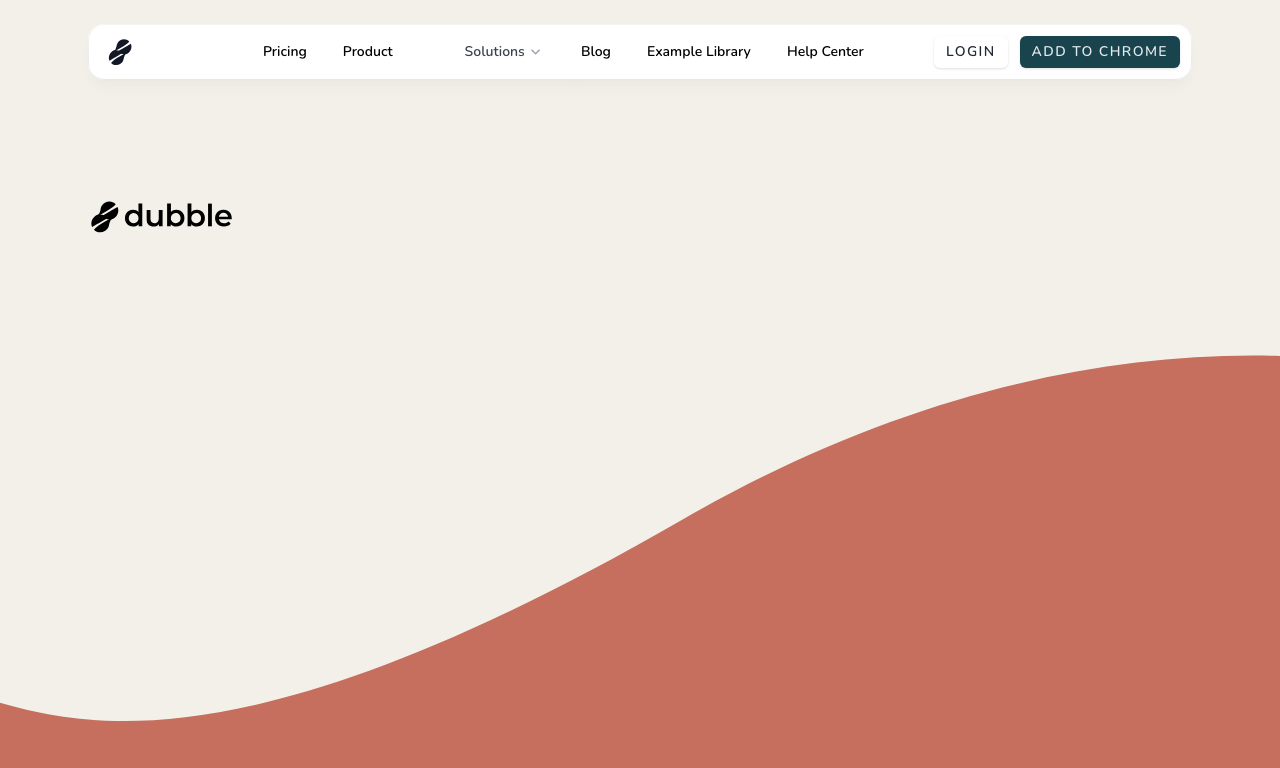Screen dimensions: 1280x768
Task: Click the terracotta red wave shape
Action: [900, 600]
